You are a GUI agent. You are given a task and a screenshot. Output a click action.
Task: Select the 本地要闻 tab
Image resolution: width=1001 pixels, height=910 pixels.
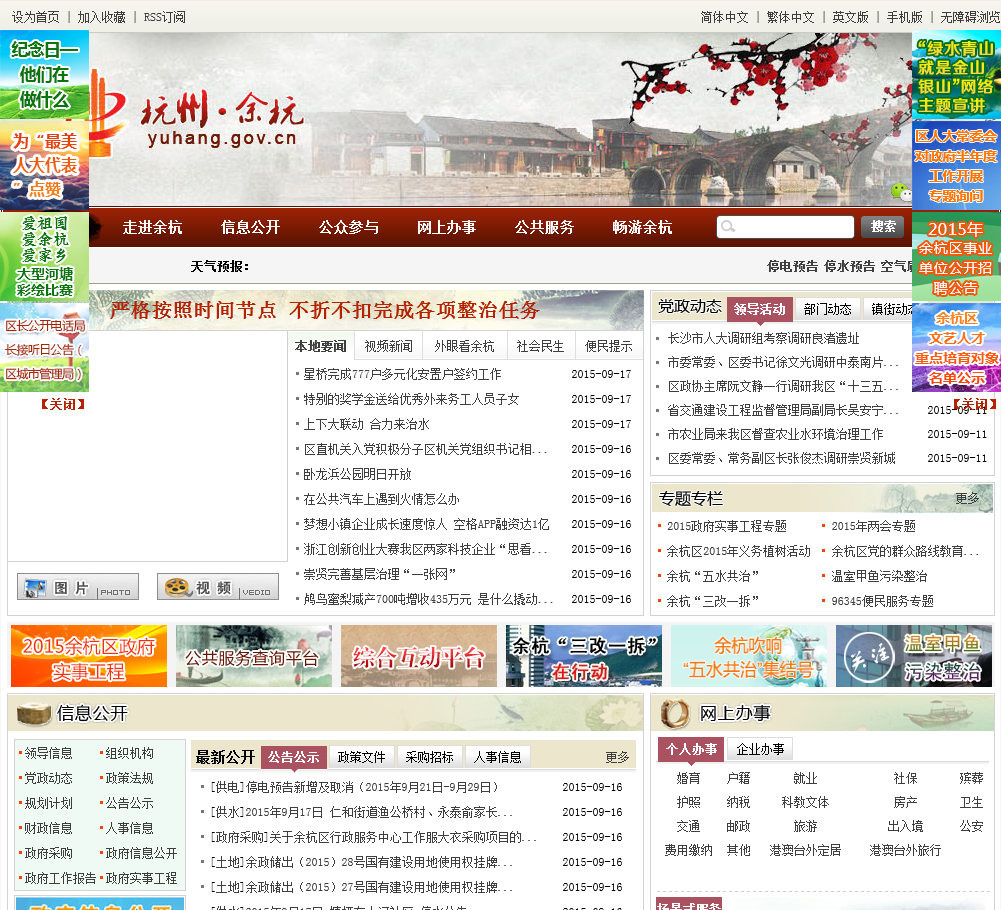click(x=320, y=346)
